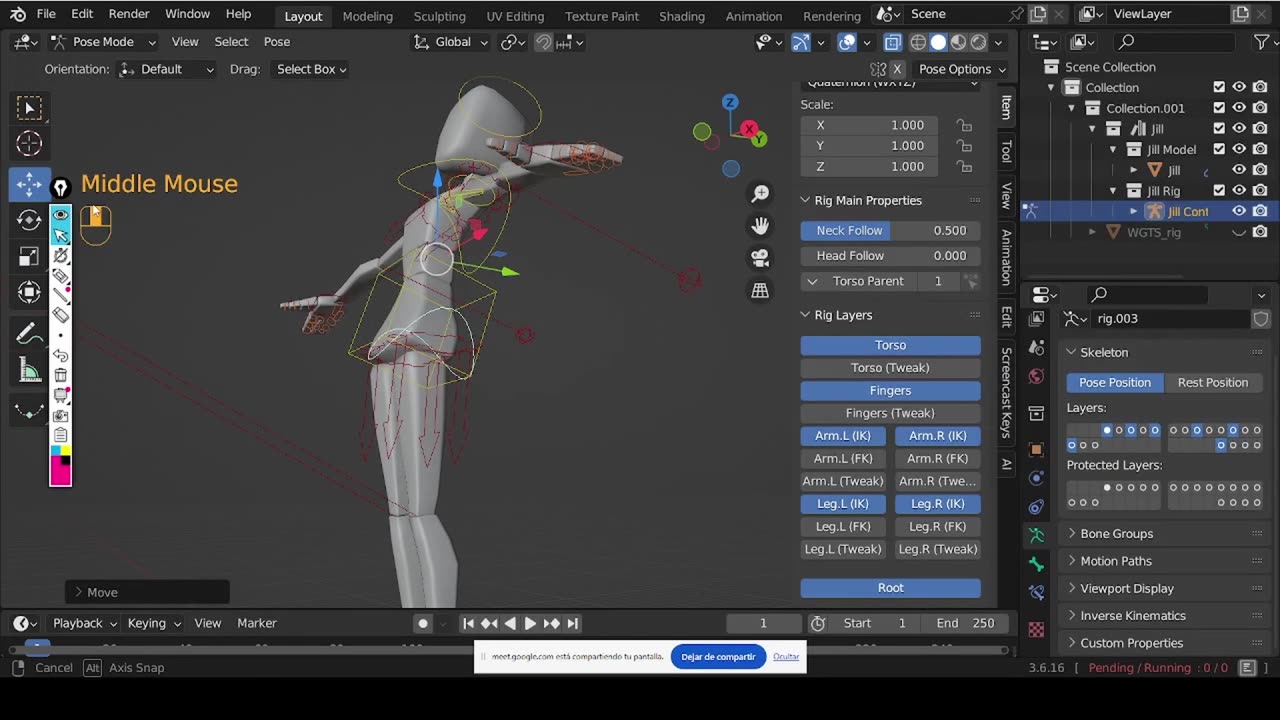The image size is (1280, 720).
Task: Click the Root rig layer button
Action: pyautogui.click(x=890, y=588)
